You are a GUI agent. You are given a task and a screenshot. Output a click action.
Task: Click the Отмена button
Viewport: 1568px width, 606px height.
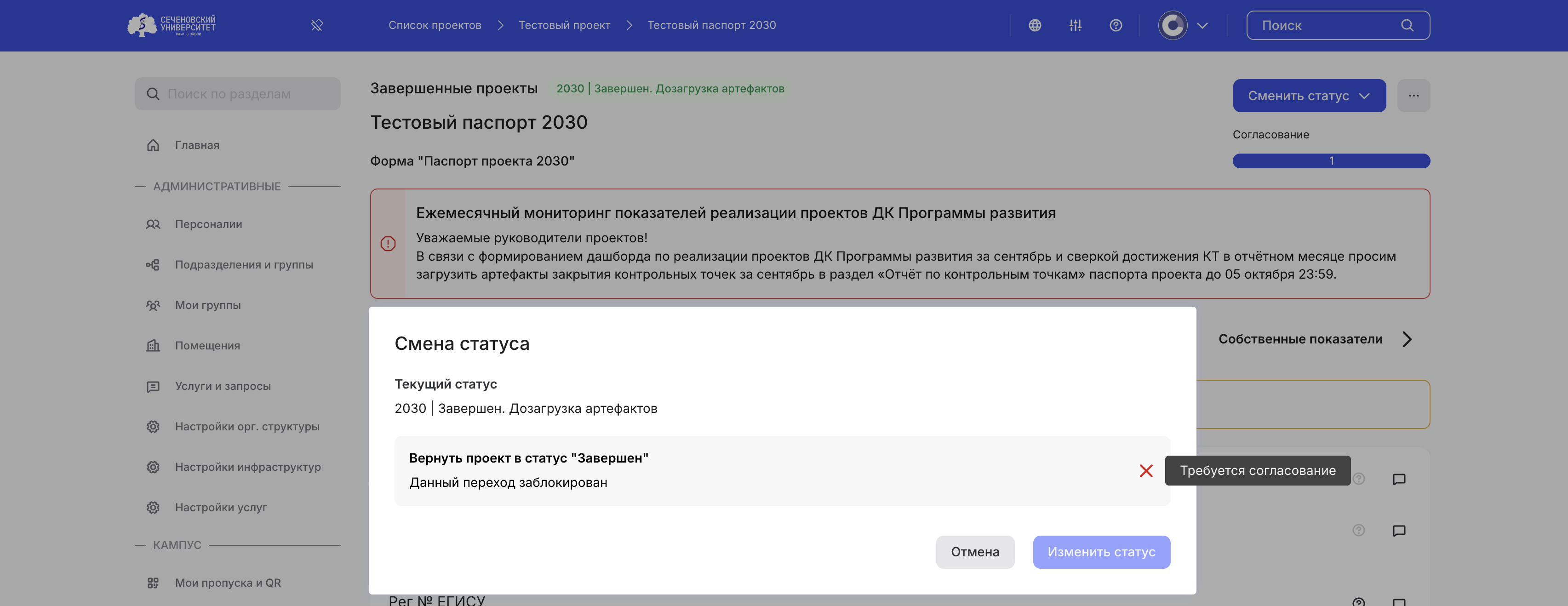[974, 552]
